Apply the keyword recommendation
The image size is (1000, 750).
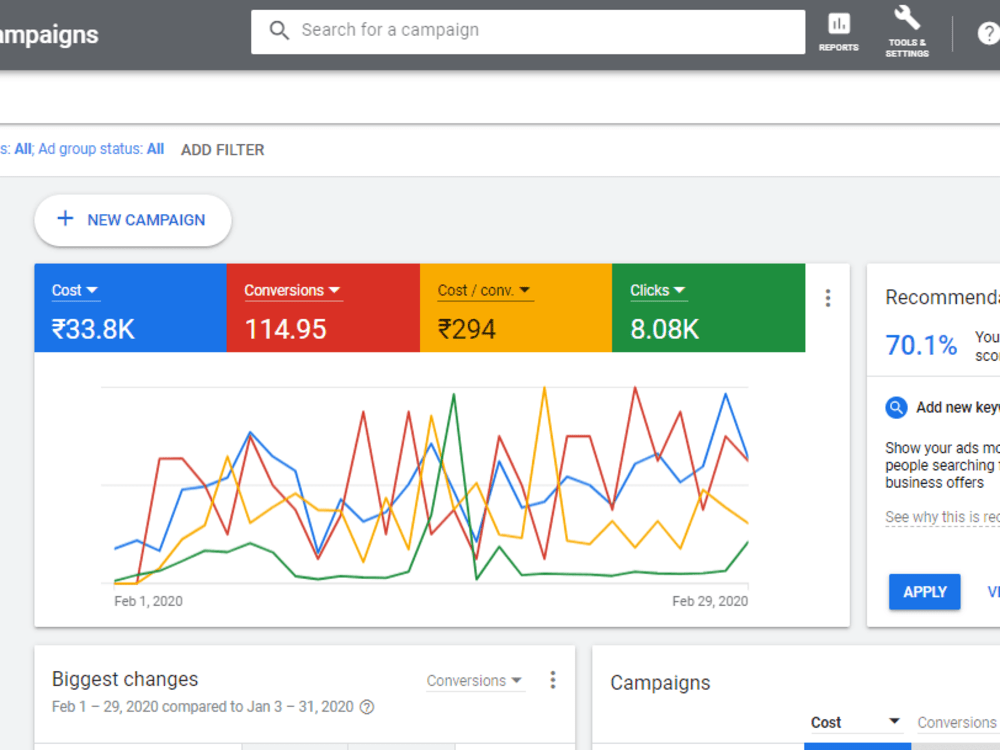[x=925, y=592]
